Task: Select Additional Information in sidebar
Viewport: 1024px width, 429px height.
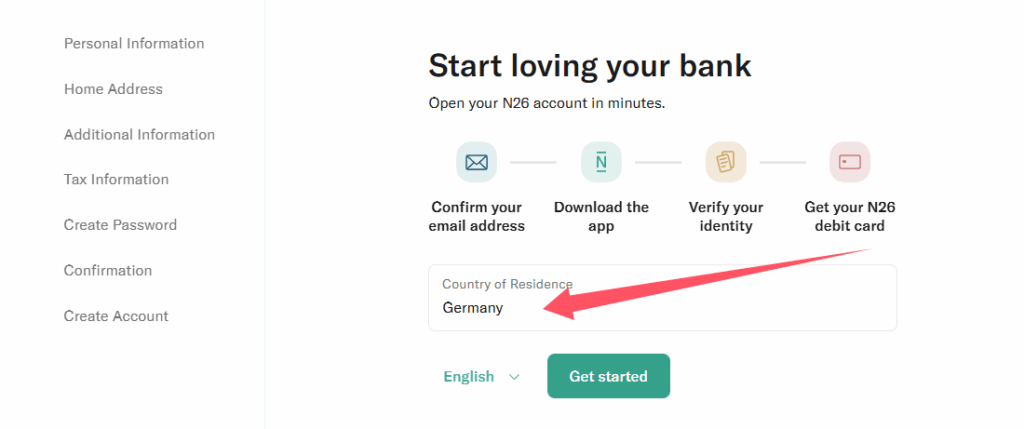Action: [139, 135]
